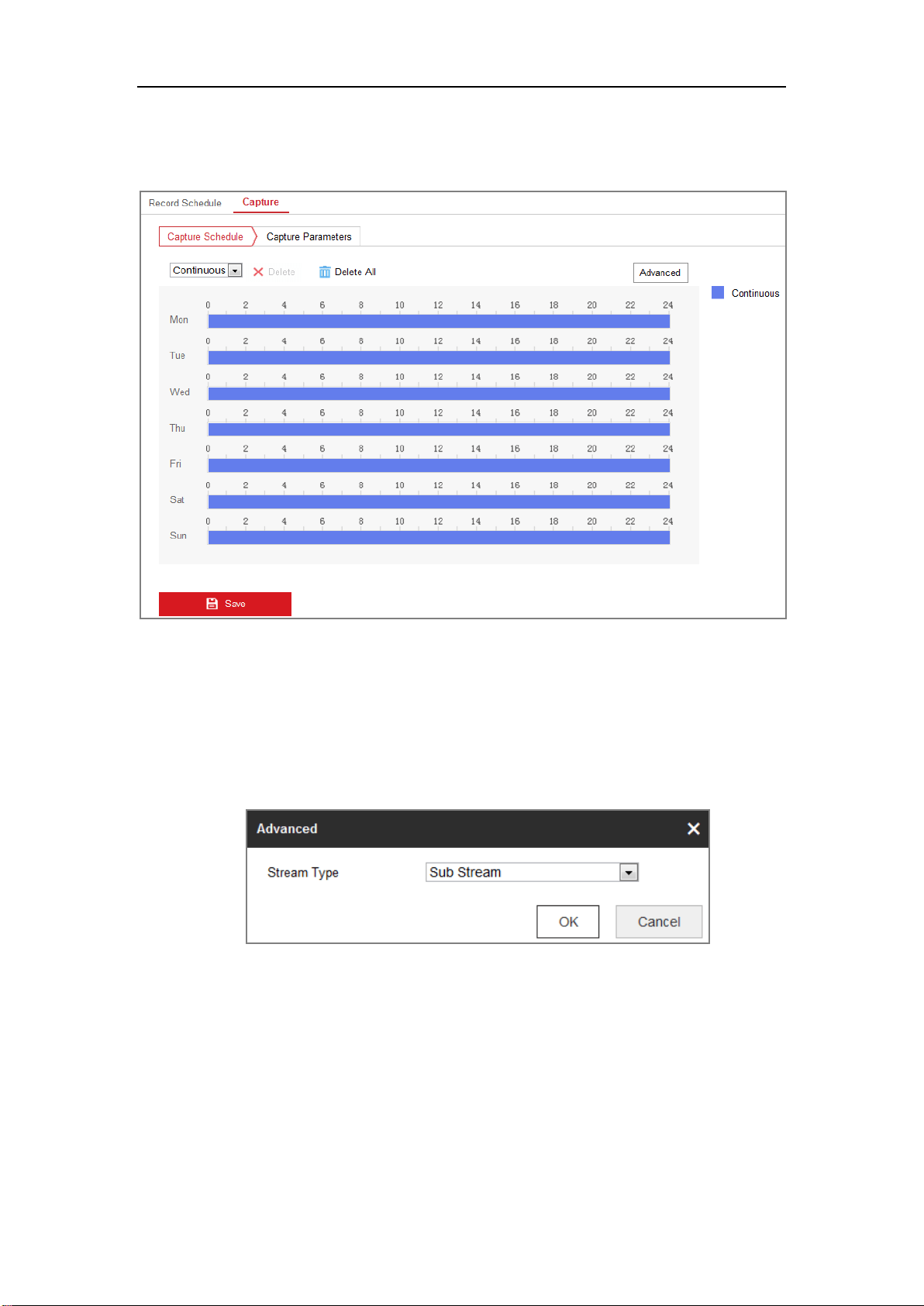Click the Delete All text
The width and height of the screenshot is (924, 1306).
355,272
